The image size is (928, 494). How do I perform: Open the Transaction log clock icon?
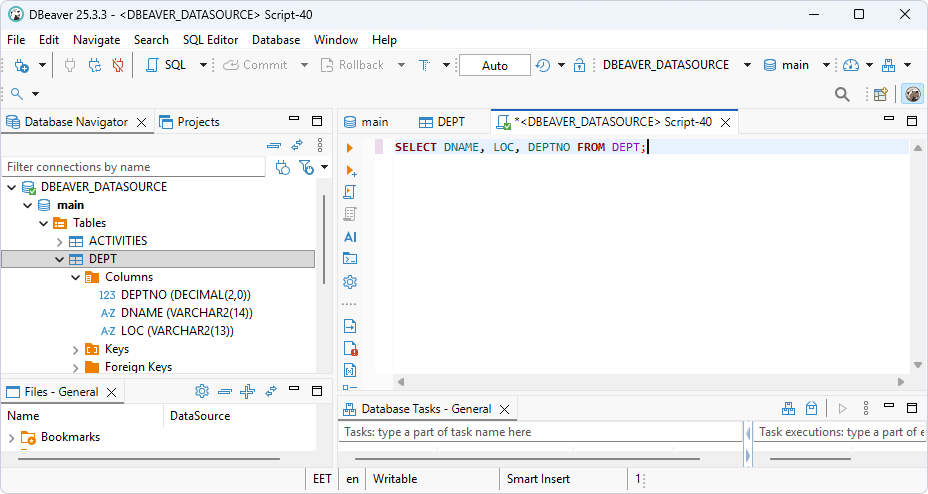coord(543,65)
